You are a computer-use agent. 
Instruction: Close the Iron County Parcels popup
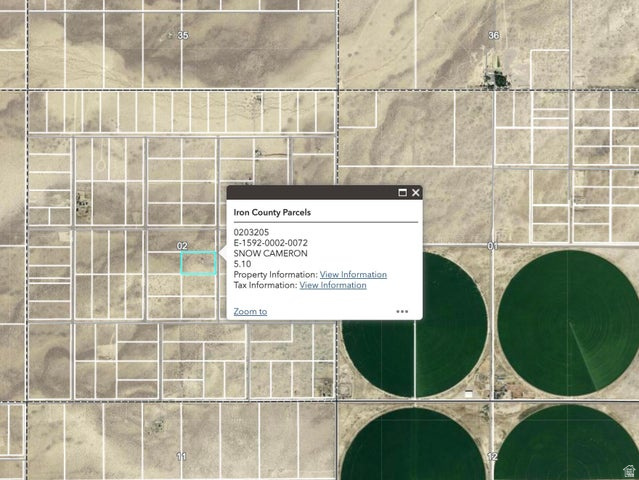tap(416, 193)
